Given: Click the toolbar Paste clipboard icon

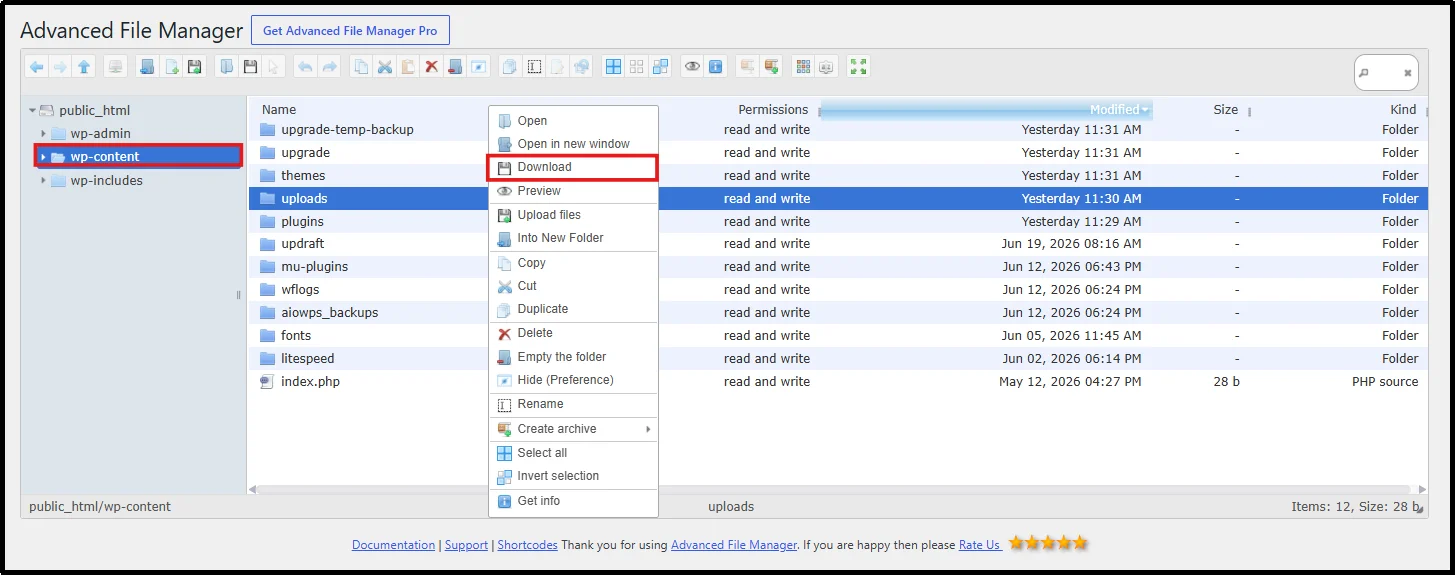Looking at the screenshot, I should [x=408, y=67].
